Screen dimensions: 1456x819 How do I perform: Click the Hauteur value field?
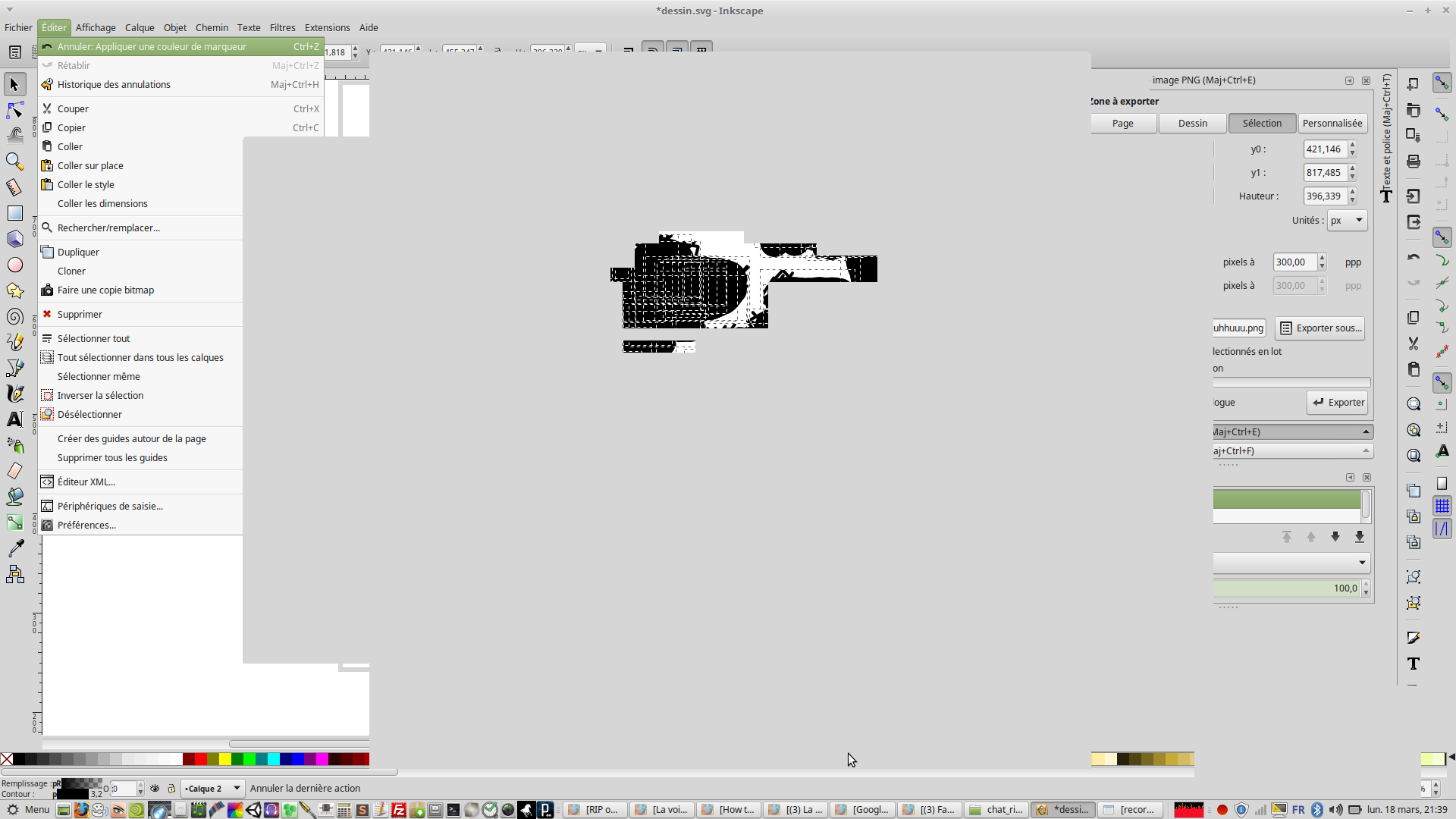point(1324,196)
